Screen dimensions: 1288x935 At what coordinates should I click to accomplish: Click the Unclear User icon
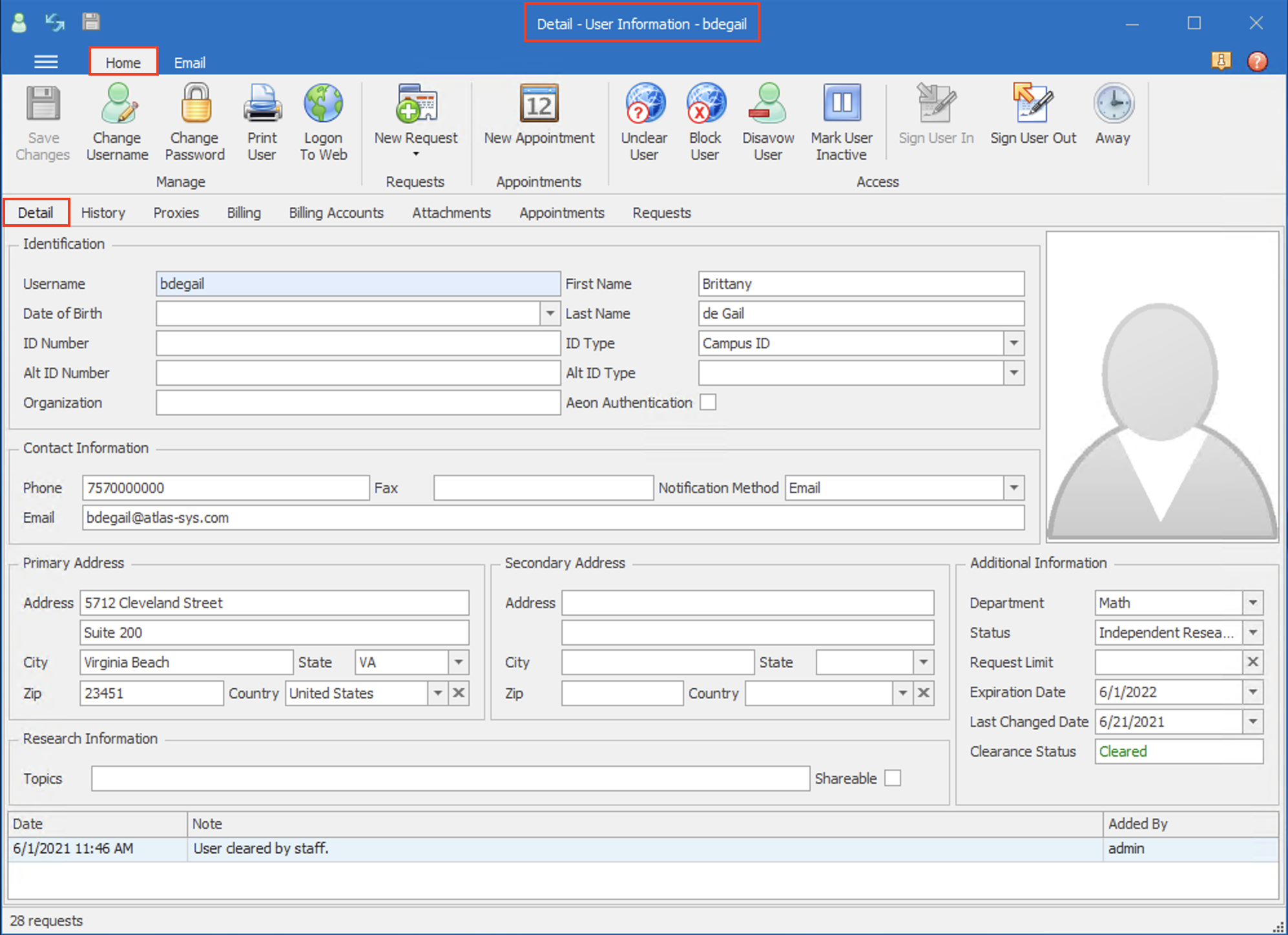pyautogui.click(x=644, y=123)
